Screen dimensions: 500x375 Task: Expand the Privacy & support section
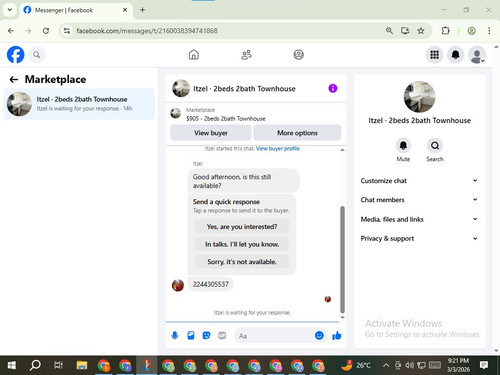pyautogui.click(x=419, y=238)
